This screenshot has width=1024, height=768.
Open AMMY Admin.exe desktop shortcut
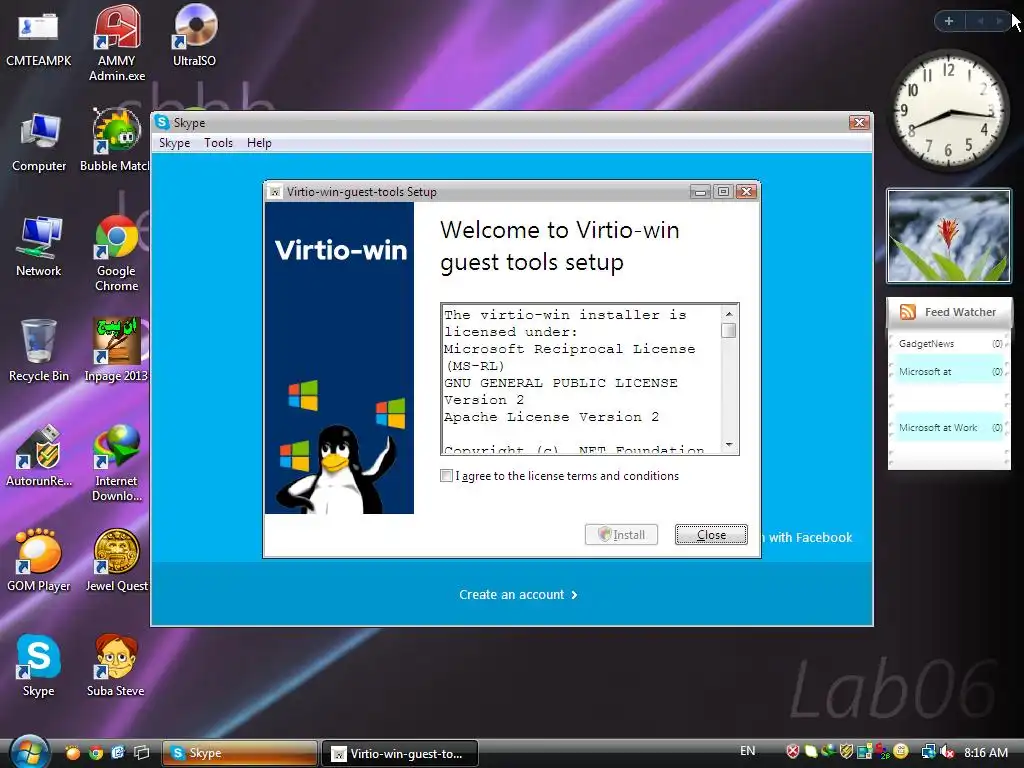point(117,43)
